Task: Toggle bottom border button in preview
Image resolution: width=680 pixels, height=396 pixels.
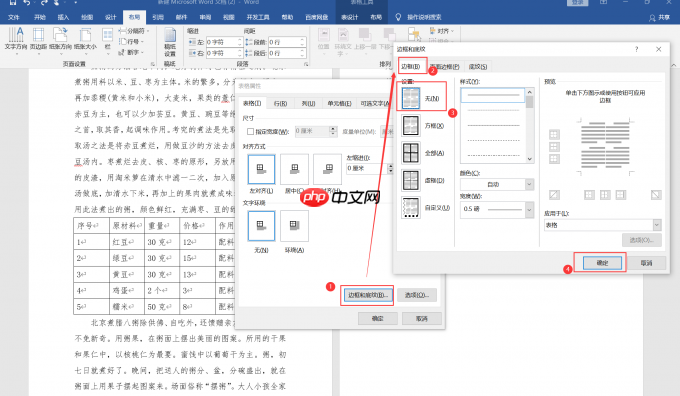Action: [554, 159]
